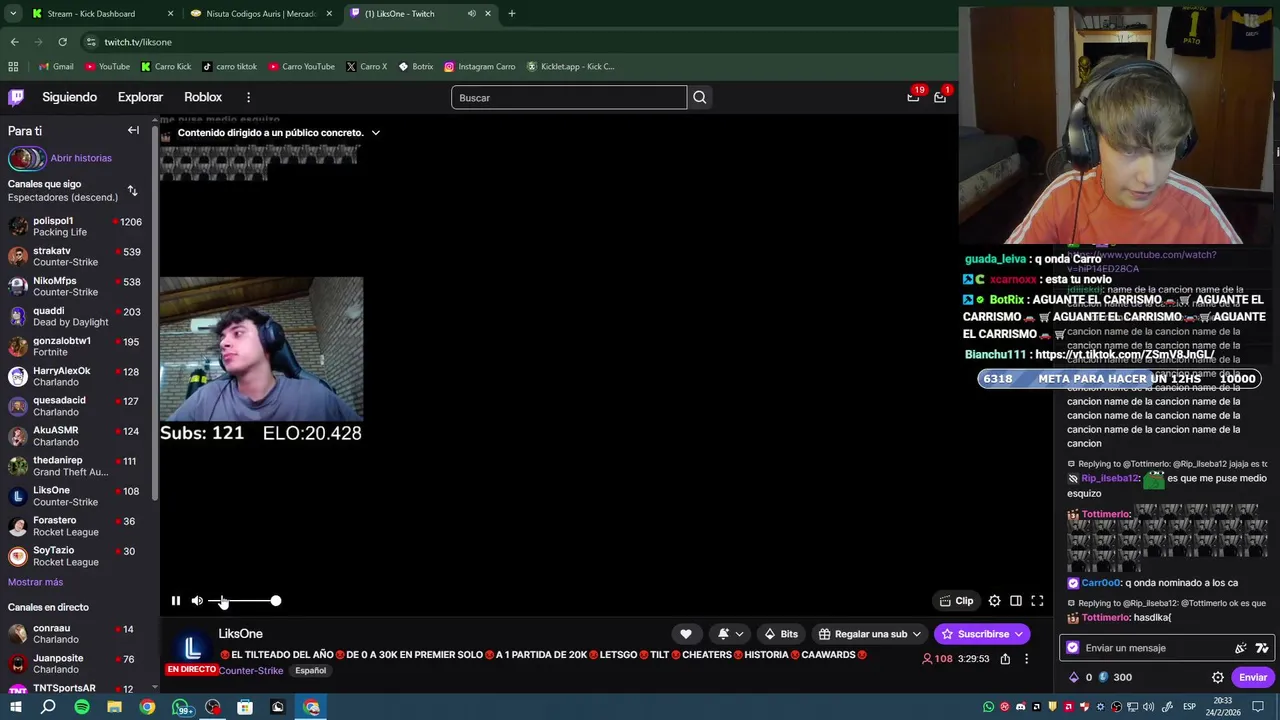Open a new browser tab
Viewport: 1280px width, 720px height.
[x=512, y=14]
